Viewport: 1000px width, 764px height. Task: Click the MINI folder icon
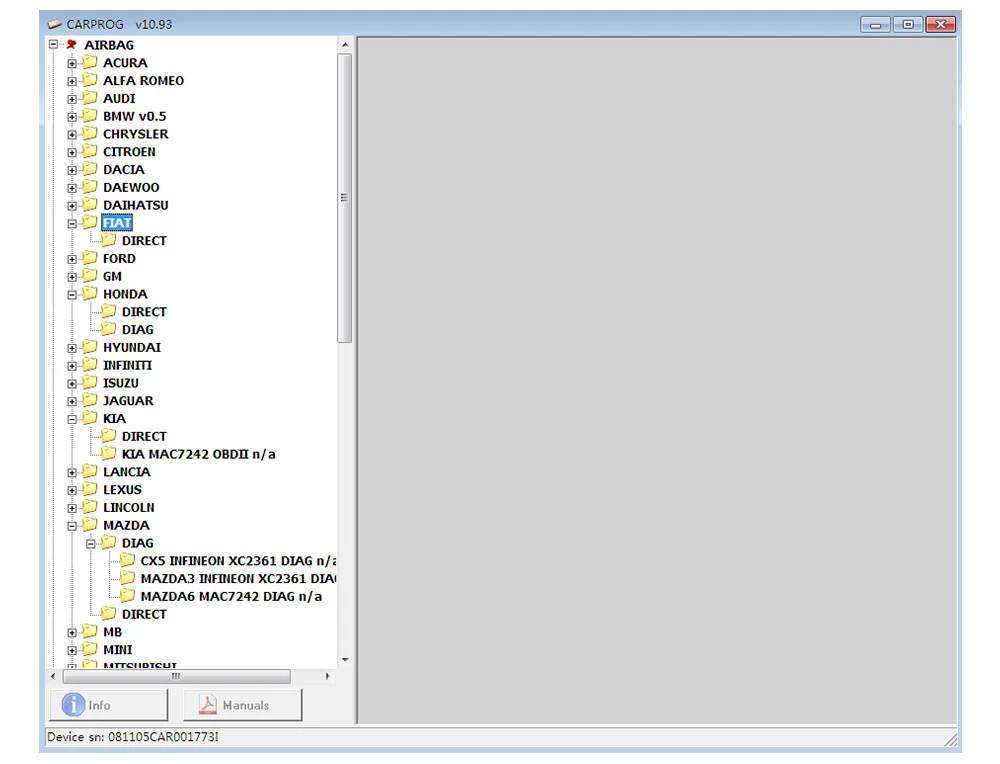point(90,649)
